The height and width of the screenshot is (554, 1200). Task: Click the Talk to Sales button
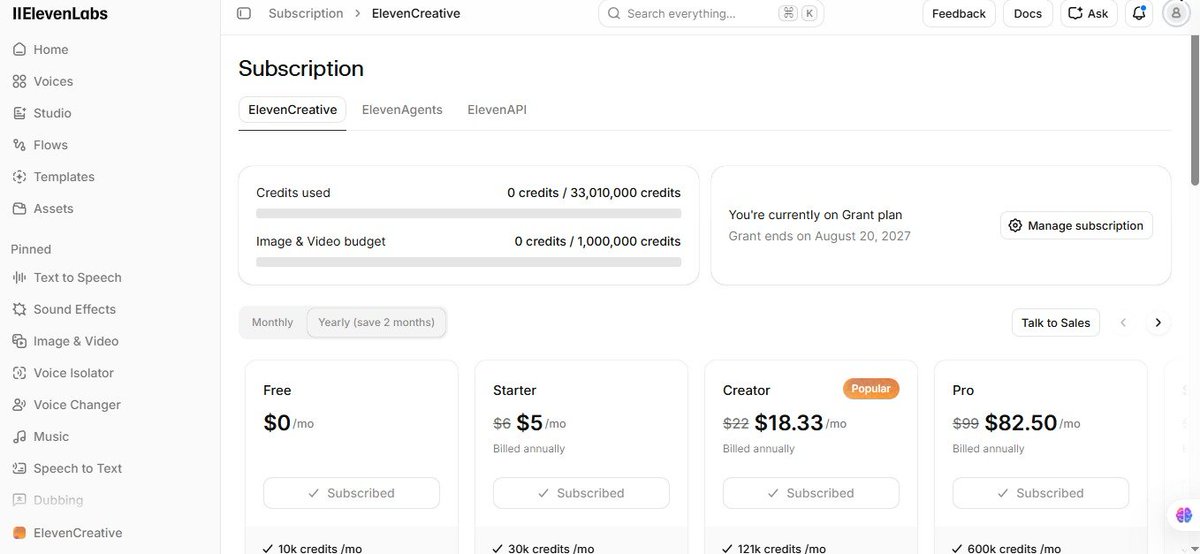[x=1056, y=323]
